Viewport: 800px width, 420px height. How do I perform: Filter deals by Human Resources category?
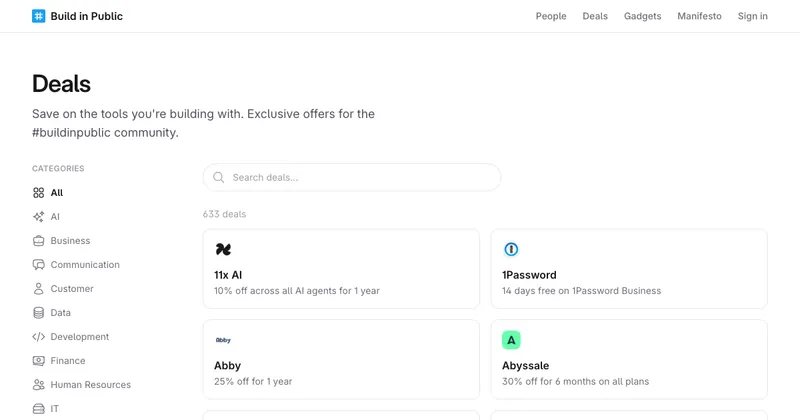[90, 385]
